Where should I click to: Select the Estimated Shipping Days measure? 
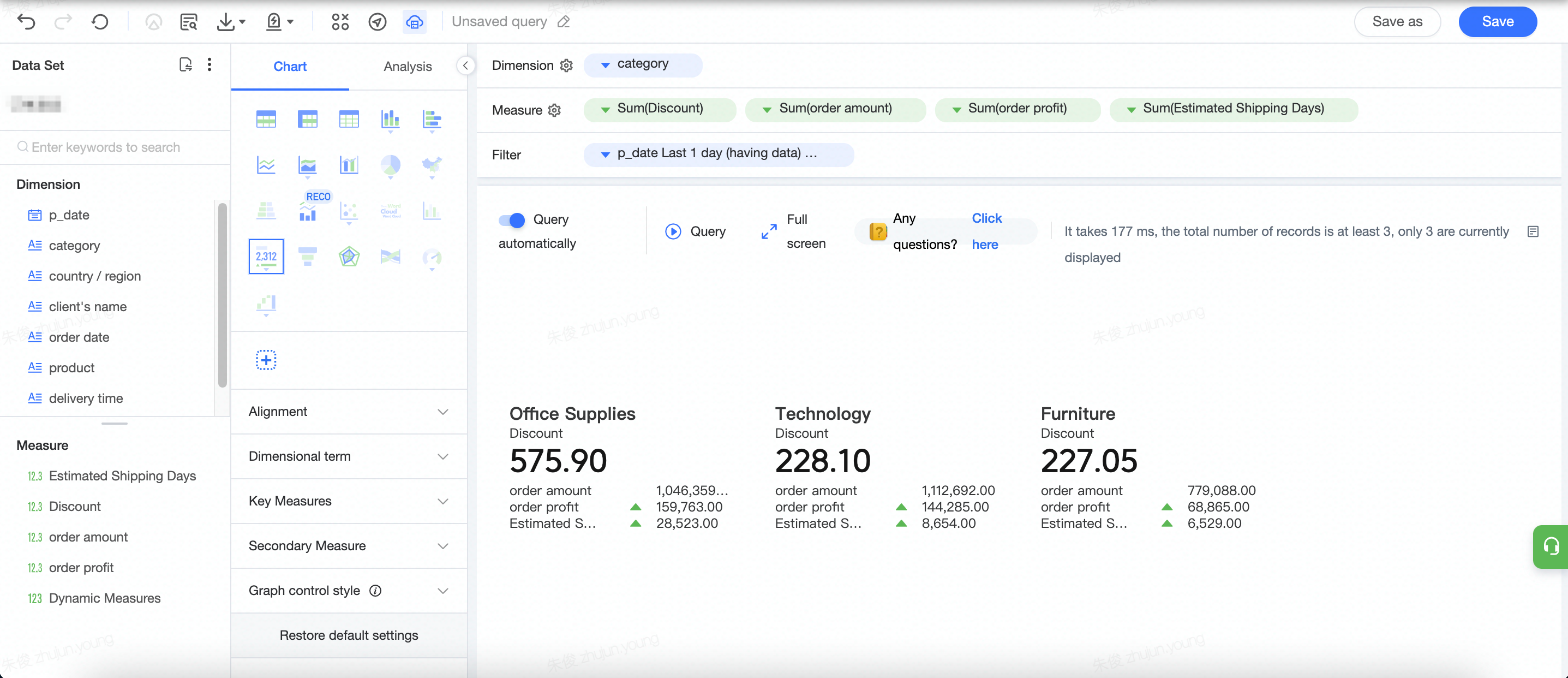pyautogui.click(x=122, y=477)
